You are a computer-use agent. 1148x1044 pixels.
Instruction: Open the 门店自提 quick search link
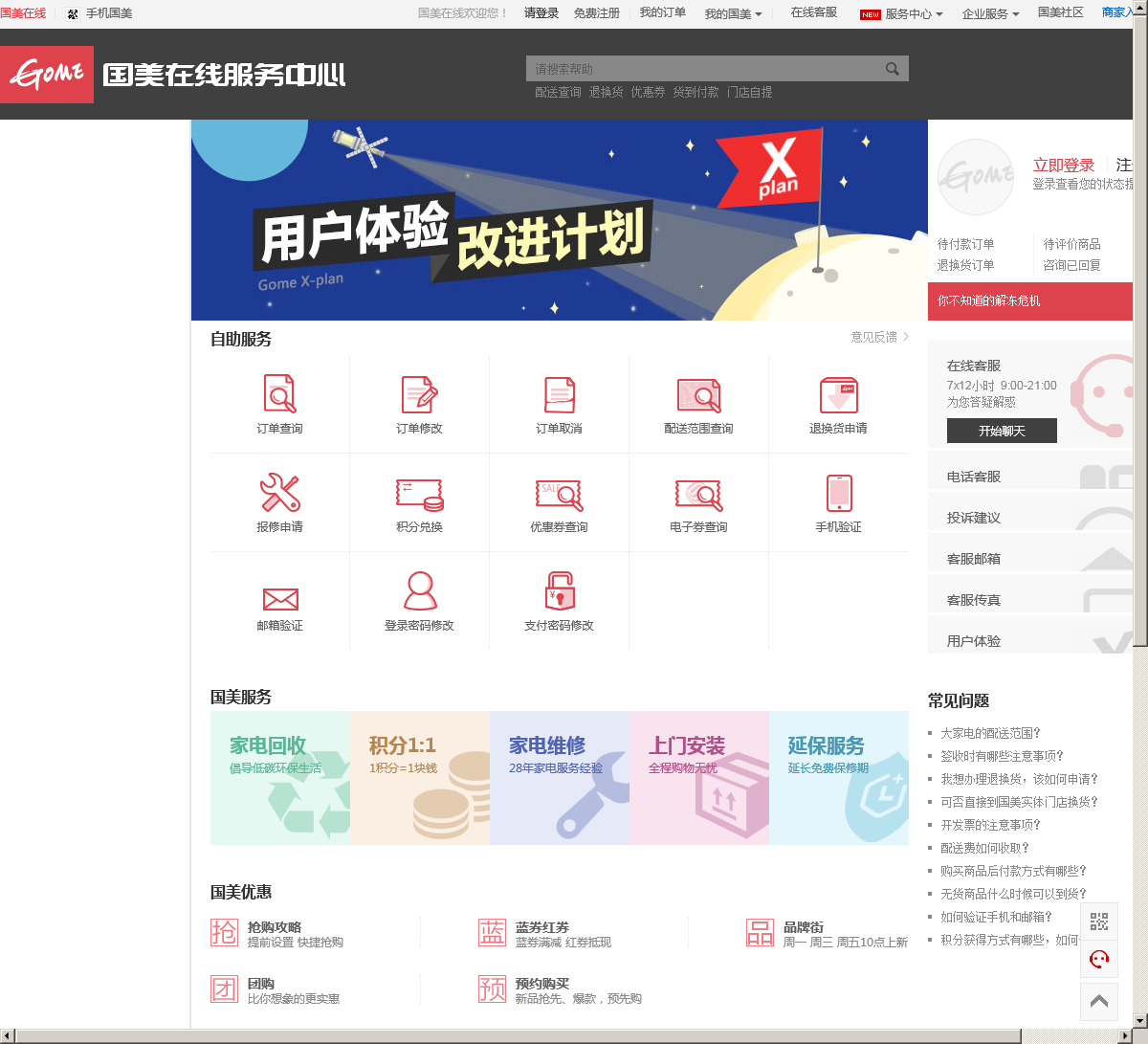(x=749, y=93)
